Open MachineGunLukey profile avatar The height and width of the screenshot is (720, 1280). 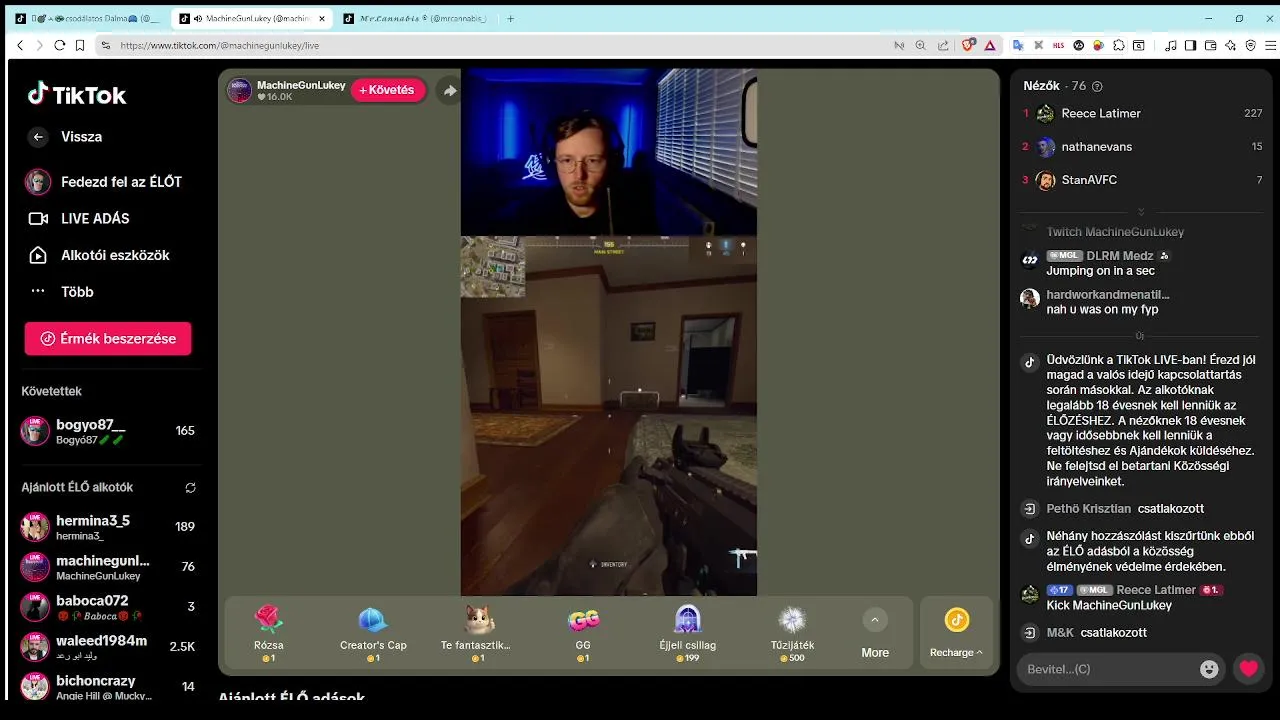tap(239, 91)
